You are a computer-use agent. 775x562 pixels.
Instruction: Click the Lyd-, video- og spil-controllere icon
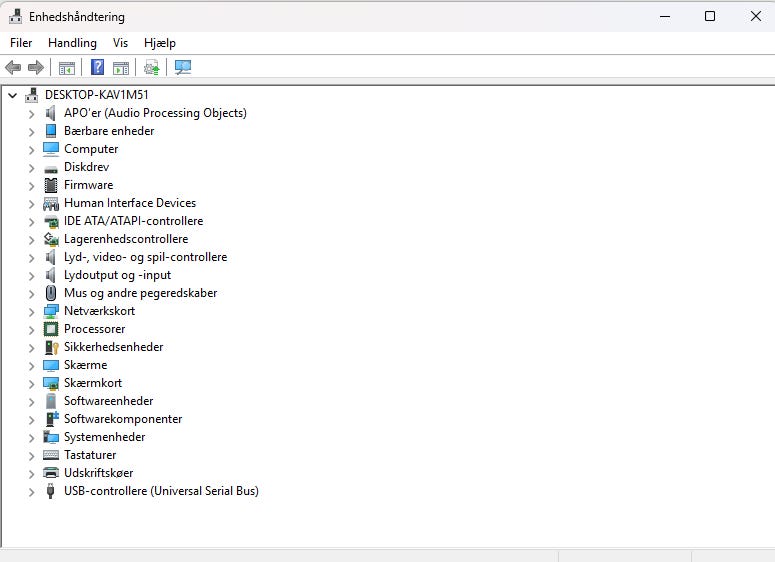point(50,257)
